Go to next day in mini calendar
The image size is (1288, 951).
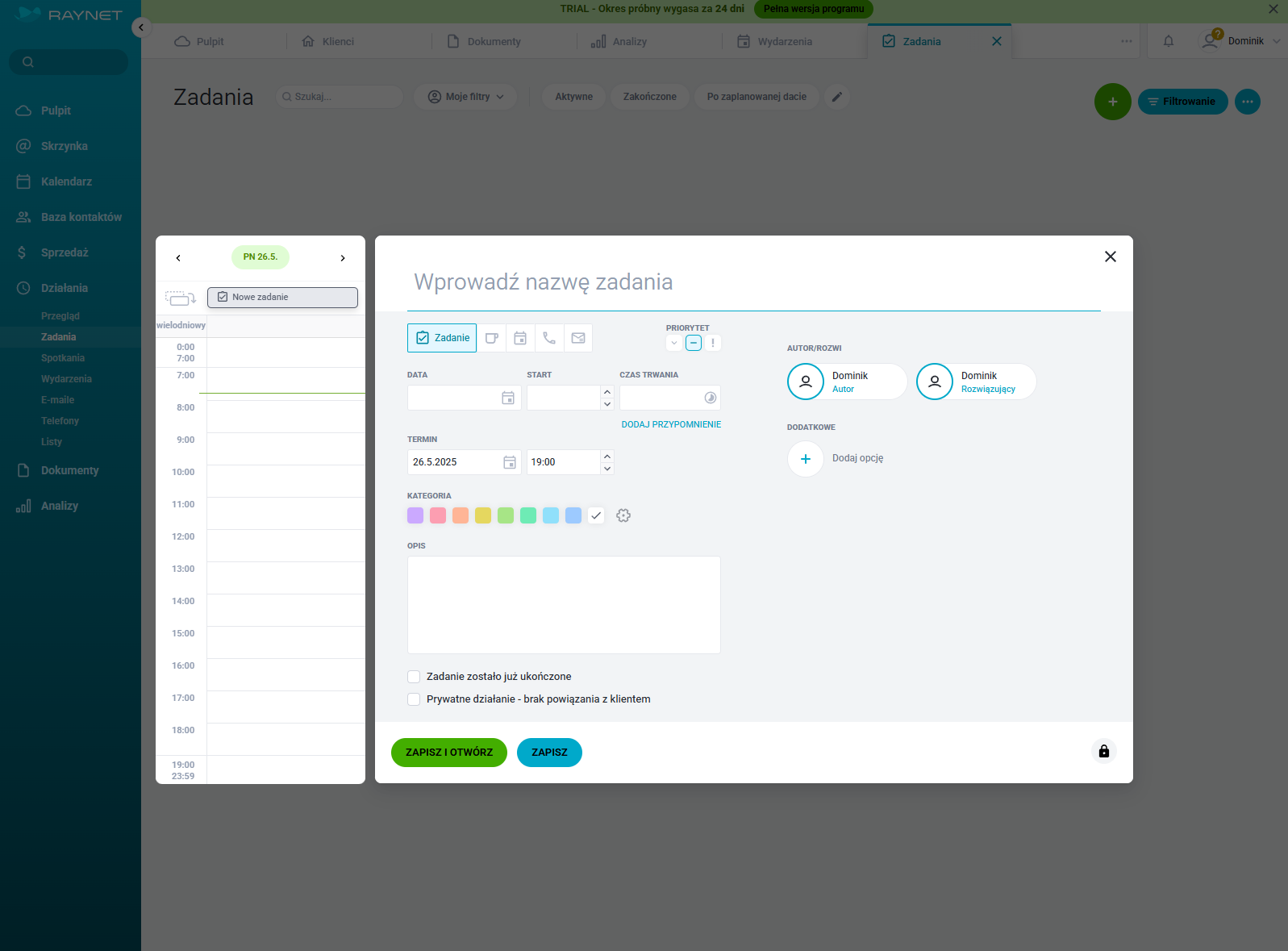343,258
